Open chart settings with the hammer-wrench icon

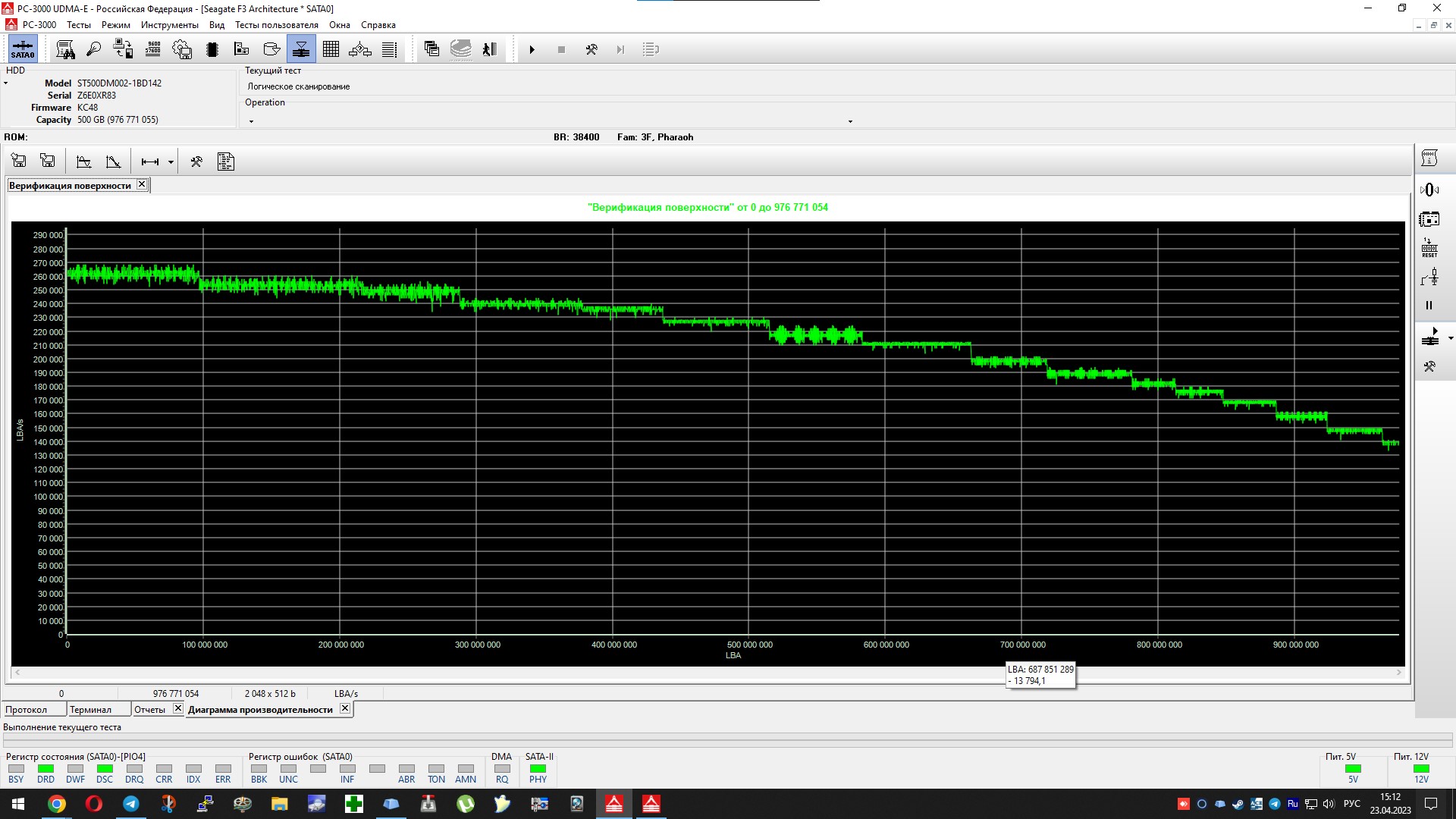point(196,162)
